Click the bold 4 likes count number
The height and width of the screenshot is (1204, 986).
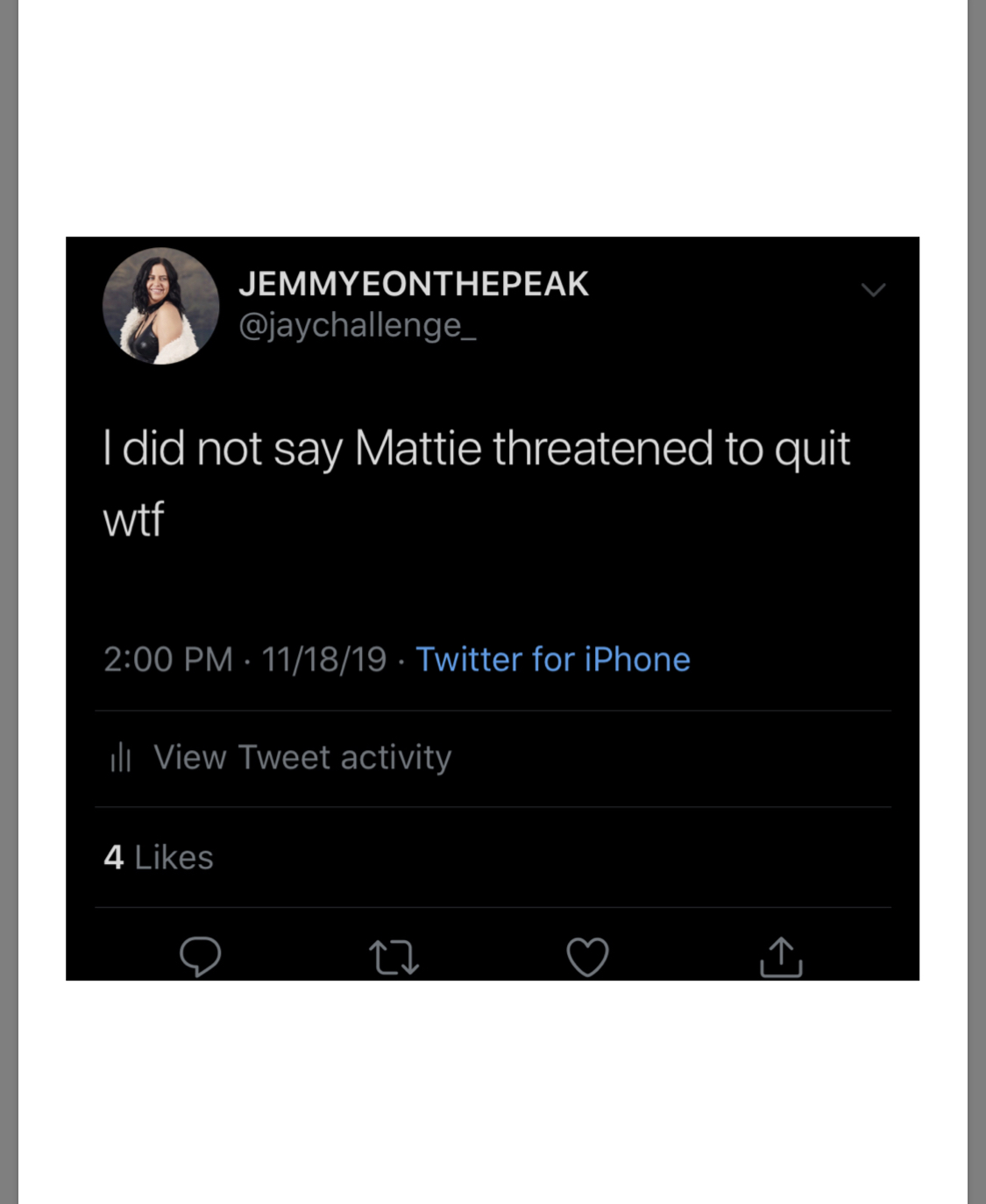click(113, 857)
